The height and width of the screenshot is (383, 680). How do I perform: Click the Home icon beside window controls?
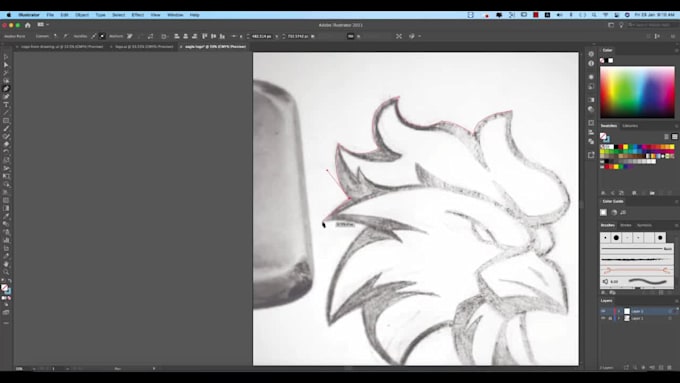(x=28, y=25)
